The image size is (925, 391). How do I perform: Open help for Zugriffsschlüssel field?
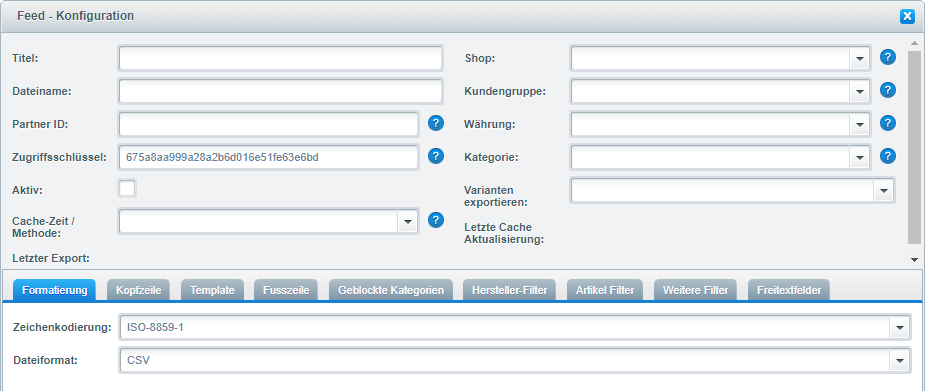click(435, 156)
